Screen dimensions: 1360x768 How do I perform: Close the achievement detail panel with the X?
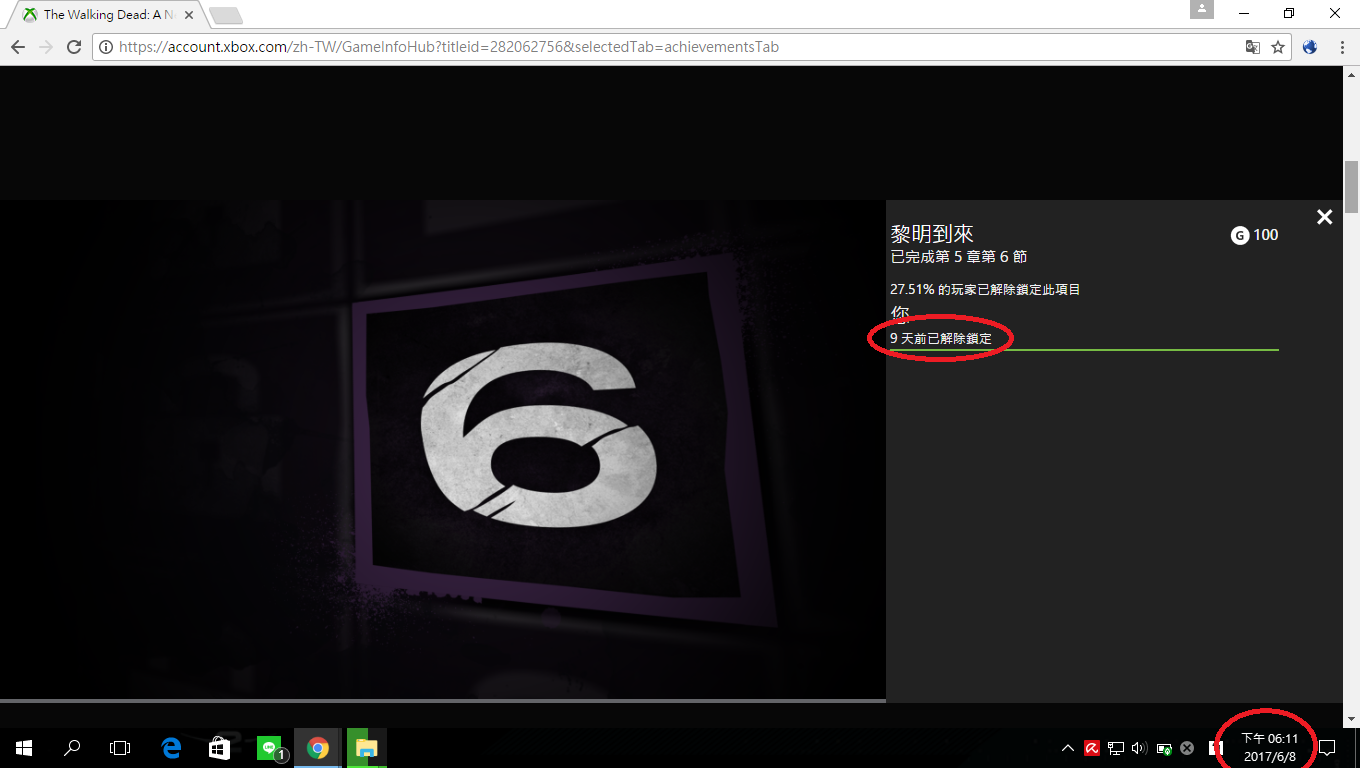point(1324,217)
